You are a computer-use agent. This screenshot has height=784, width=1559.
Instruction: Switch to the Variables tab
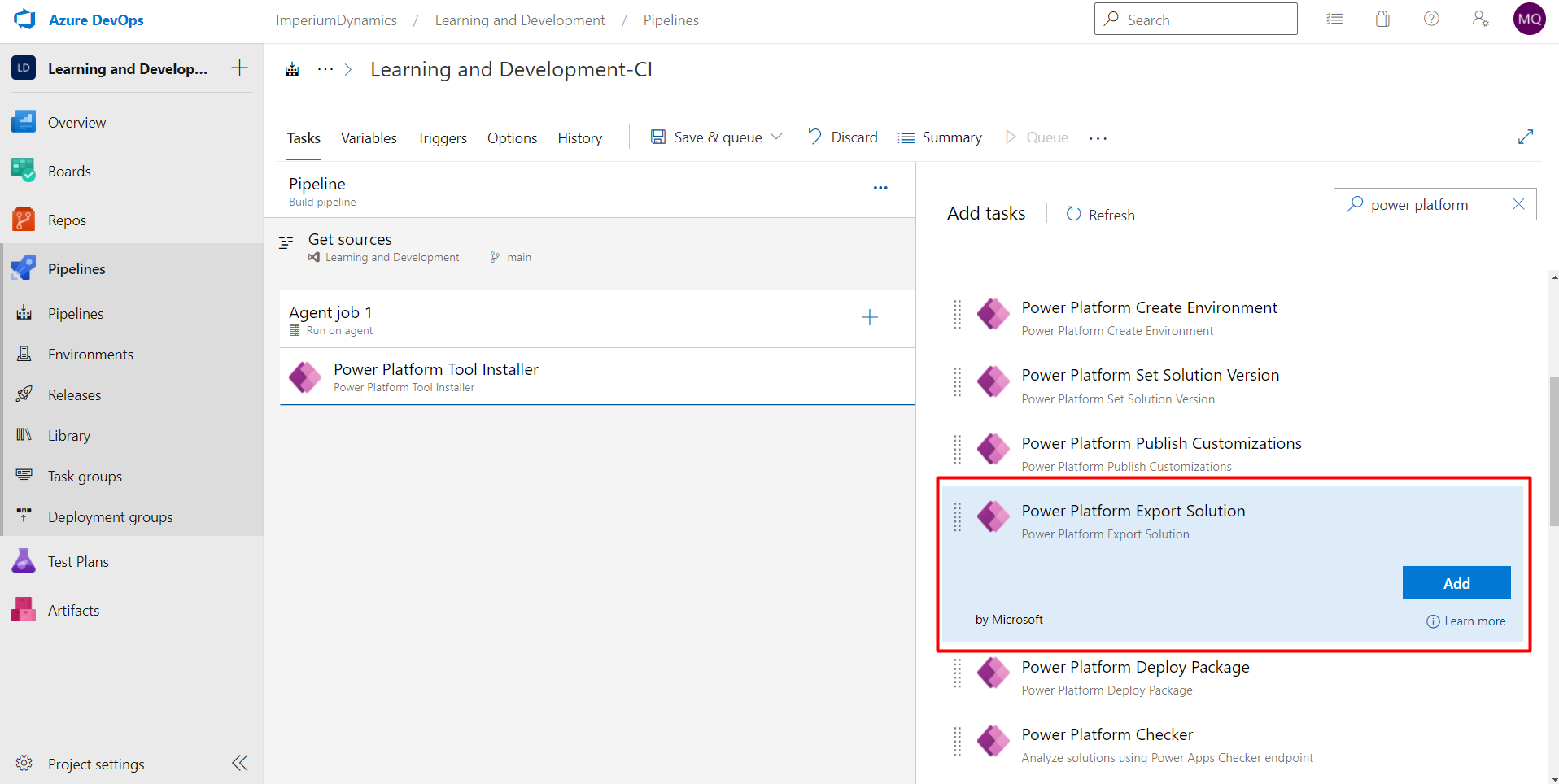coord(368,137)
